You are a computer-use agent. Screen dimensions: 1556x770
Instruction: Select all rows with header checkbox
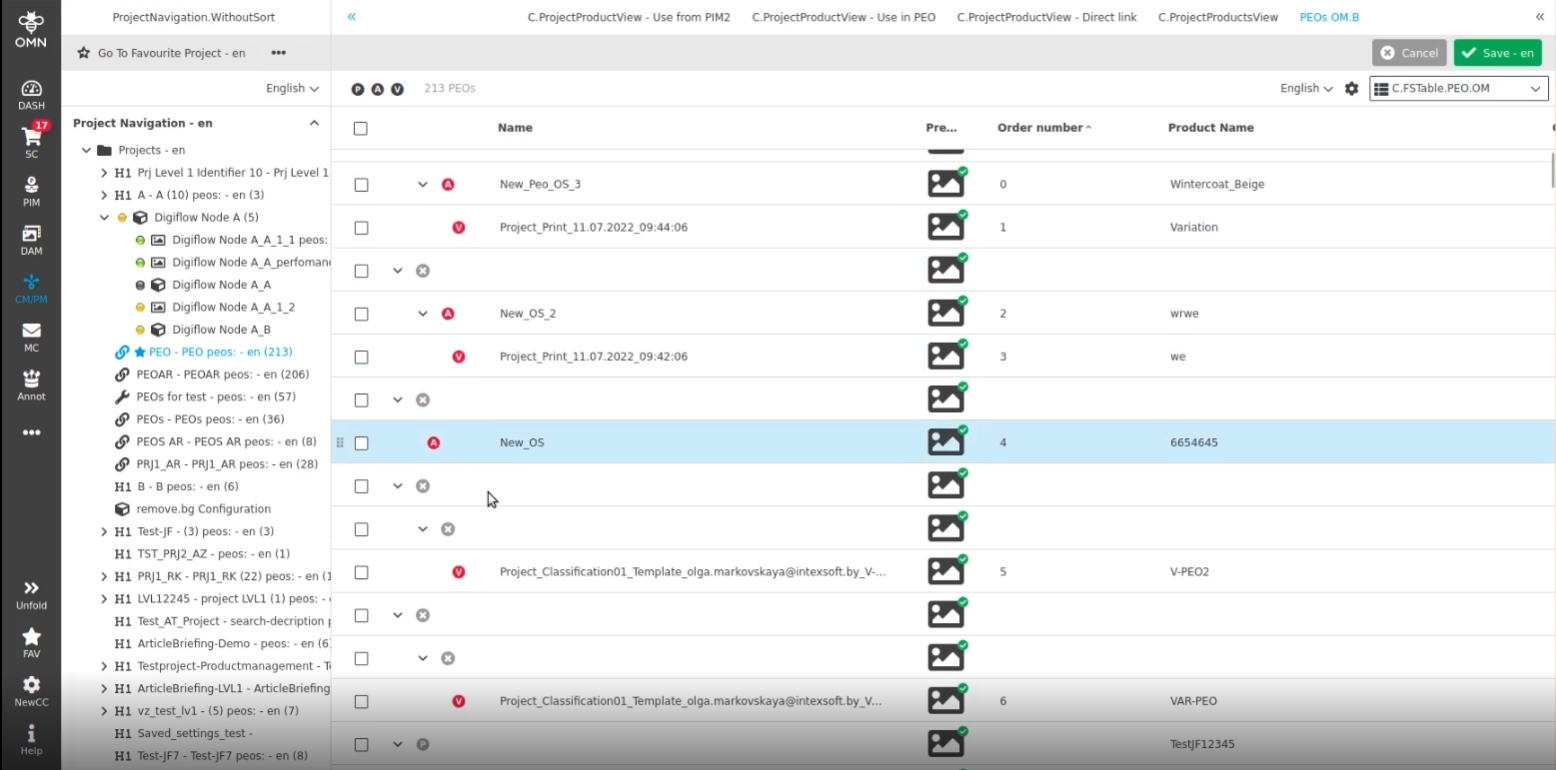coord(361,128)
